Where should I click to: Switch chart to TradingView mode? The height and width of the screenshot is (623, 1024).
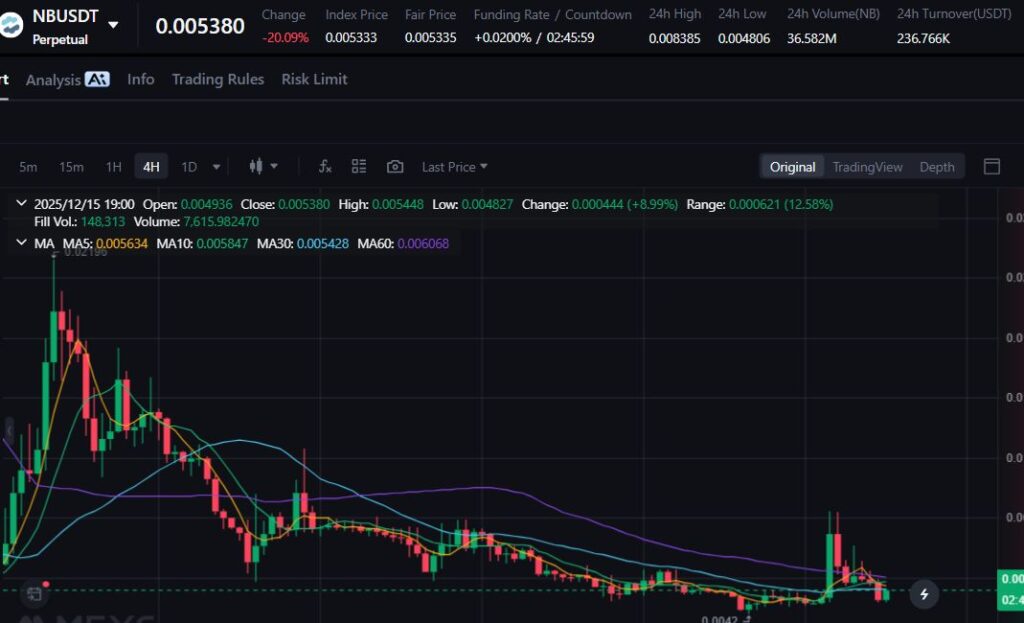867,167
